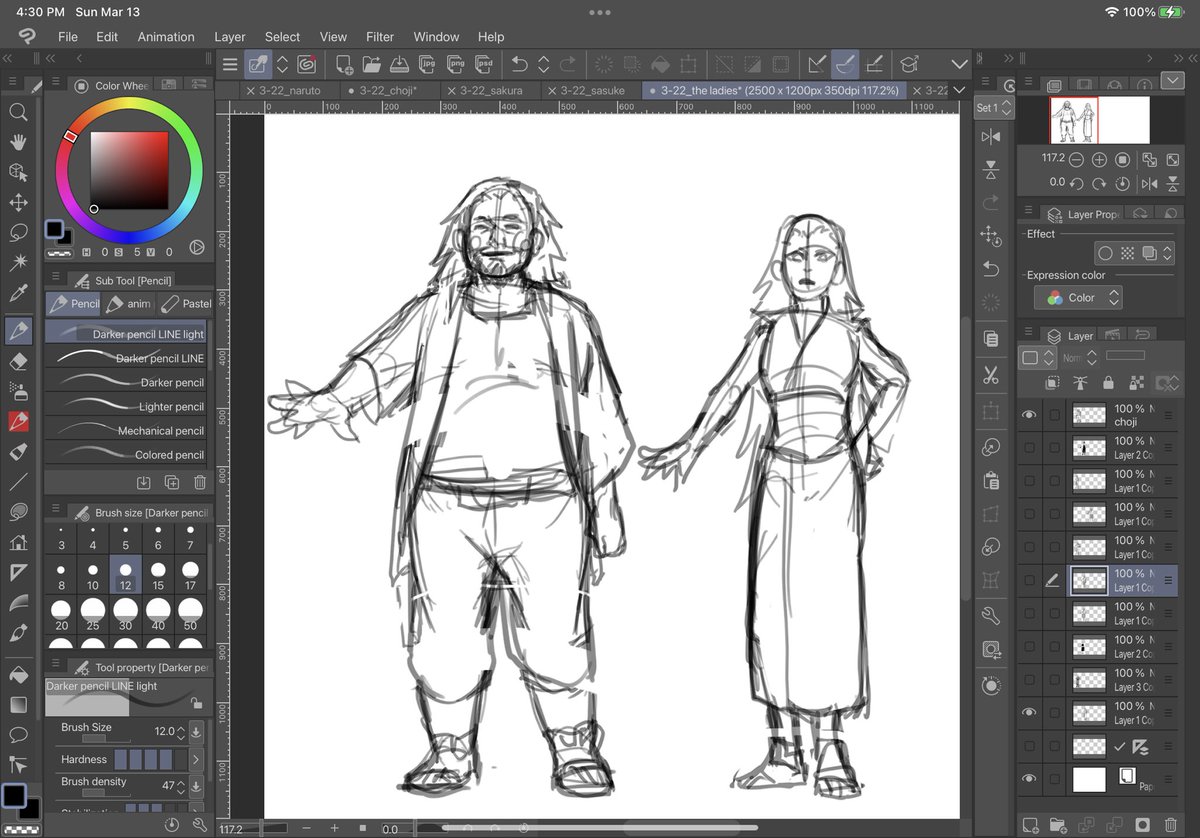Toggle snap to ruler in command bar
This screenshot has height=838, width=1200.
tap(817, 64)
